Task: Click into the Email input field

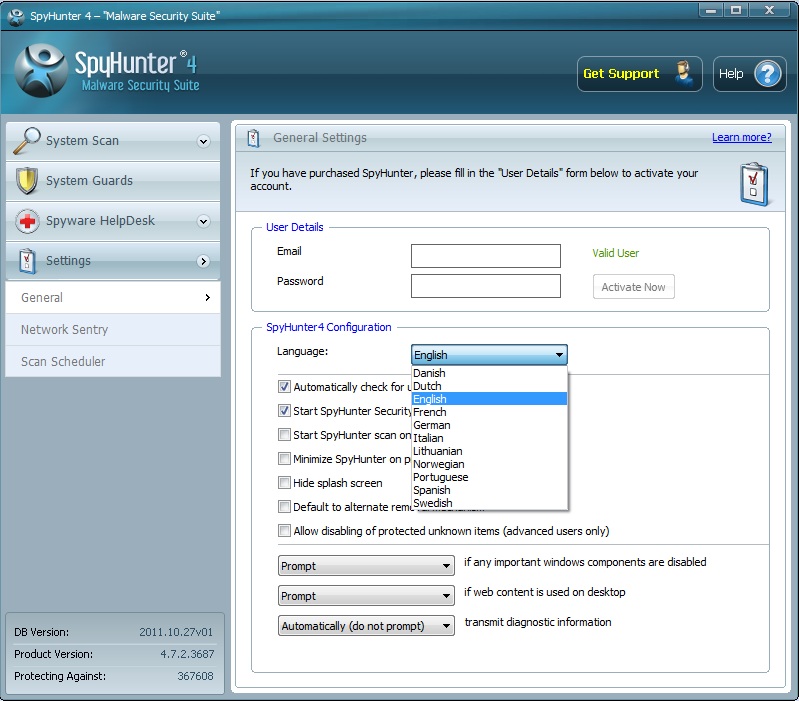Action: [485, 256]
